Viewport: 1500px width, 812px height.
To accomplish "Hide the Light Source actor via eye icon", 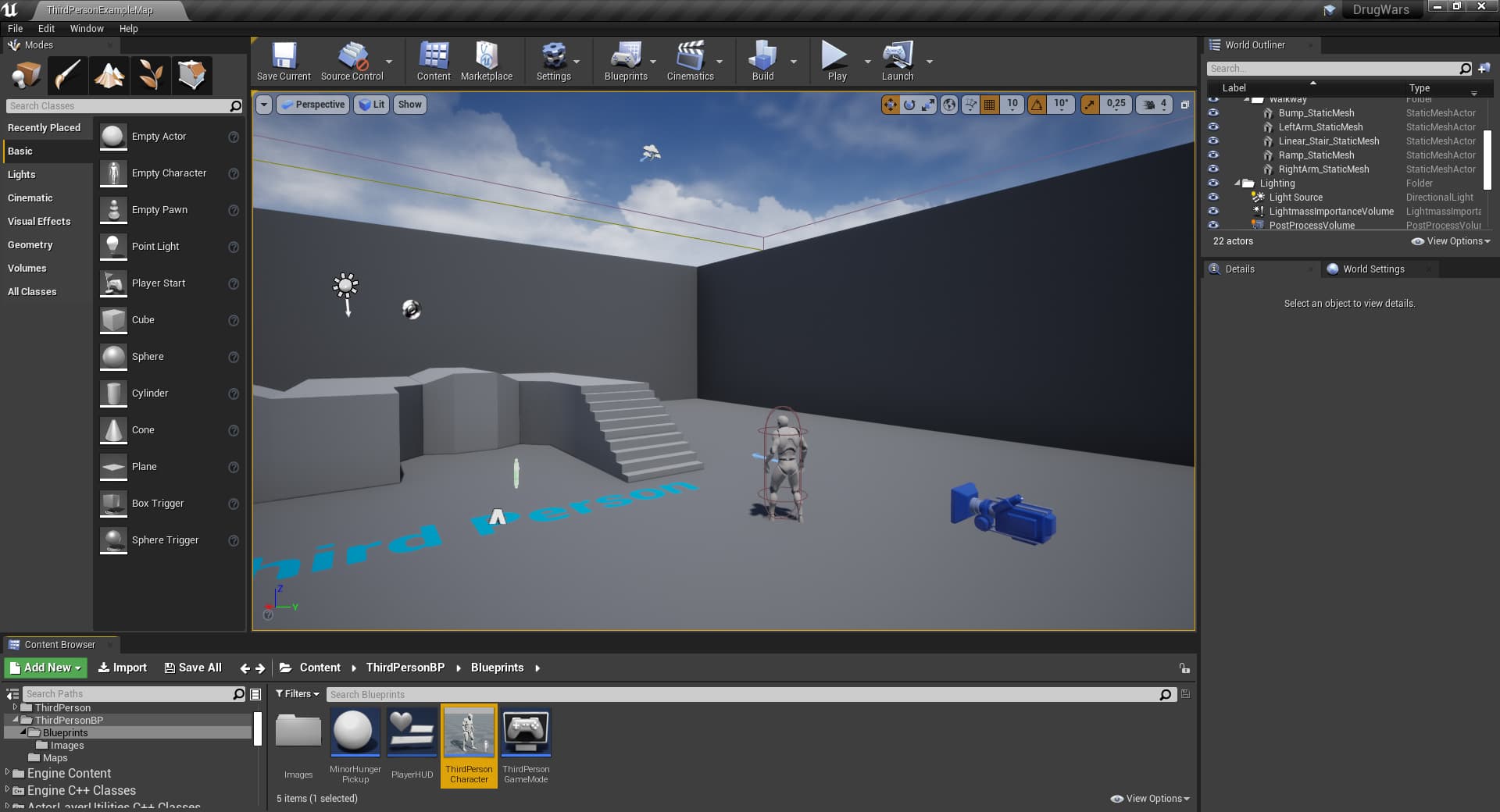I will (1213, 197).
